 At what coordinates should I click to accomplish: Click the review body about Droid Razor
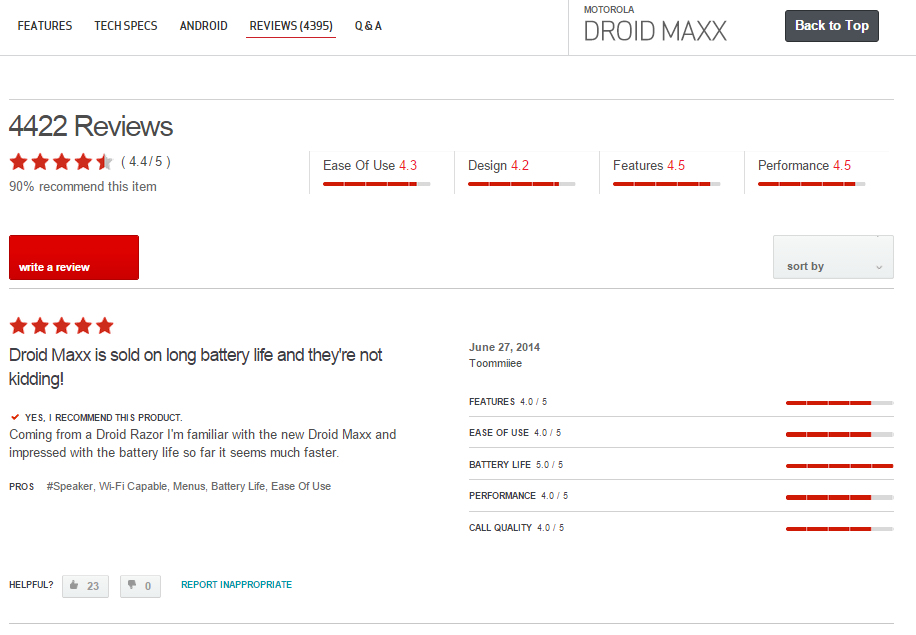tap(203, 443)
